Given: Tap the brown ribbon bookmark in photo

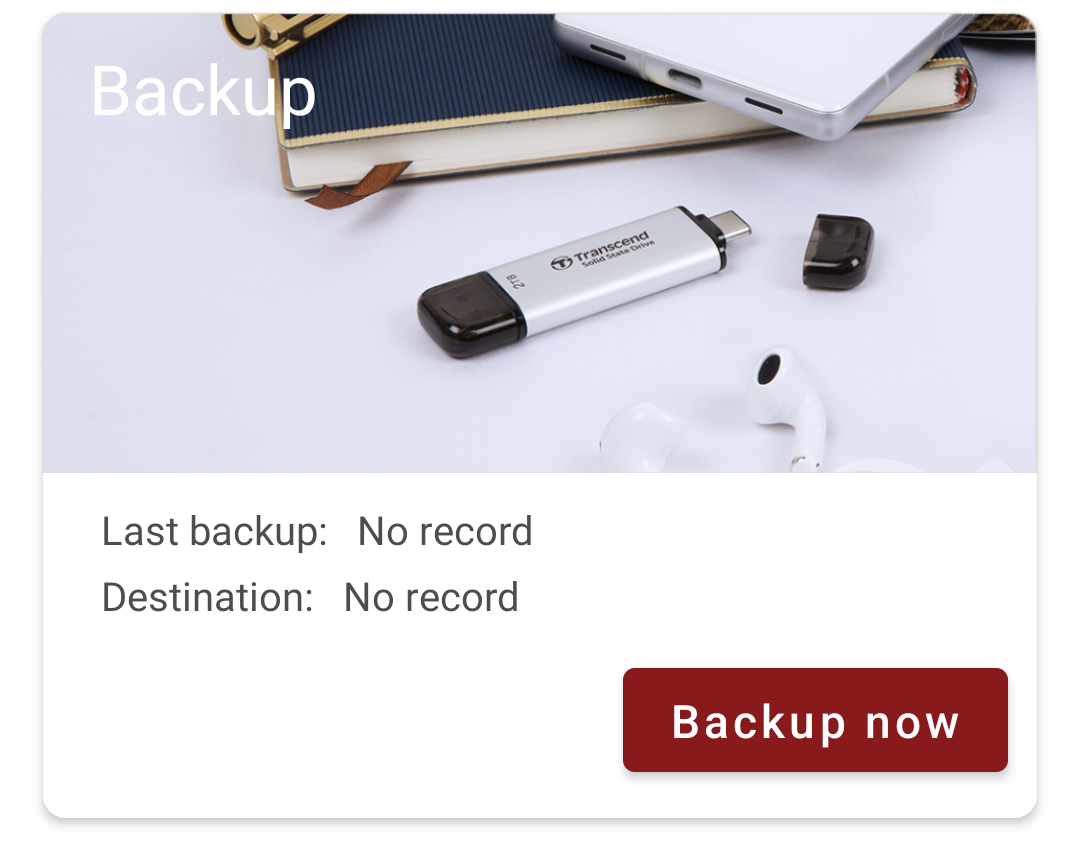Looking at the screenshot, I should point(358,185).
